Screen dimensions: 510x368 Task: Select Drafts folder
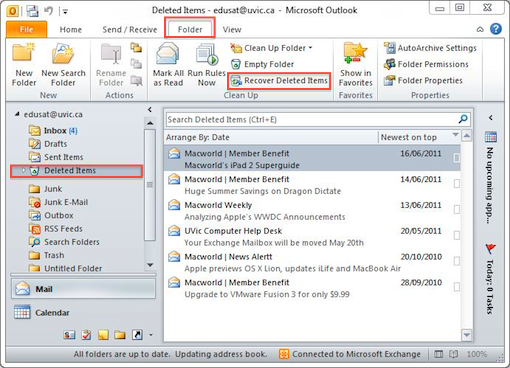point(48,144)
